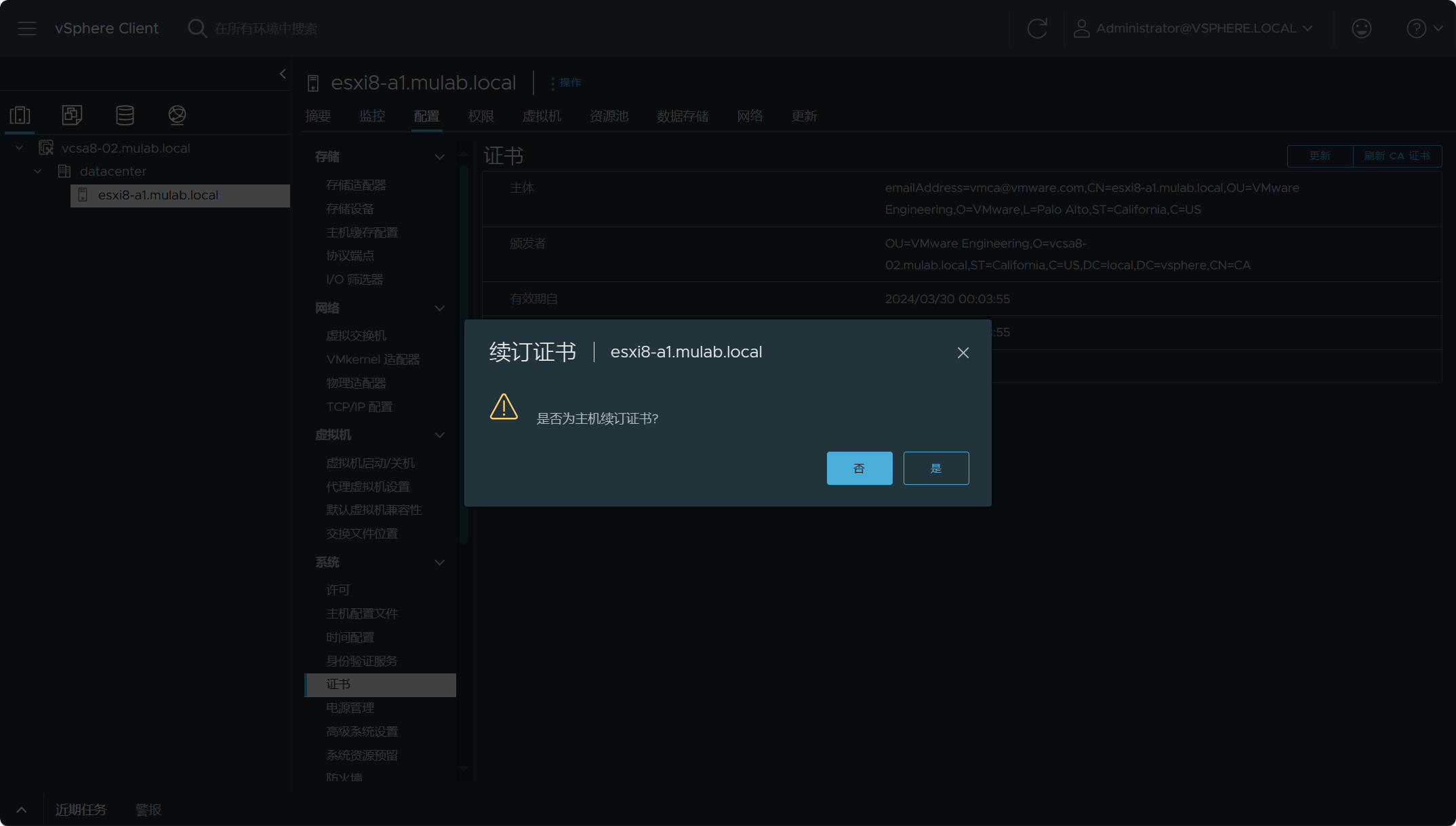Expand the bottom recent tasks panel
This screenshot has width=1456, height=826.
coord(22,810)
